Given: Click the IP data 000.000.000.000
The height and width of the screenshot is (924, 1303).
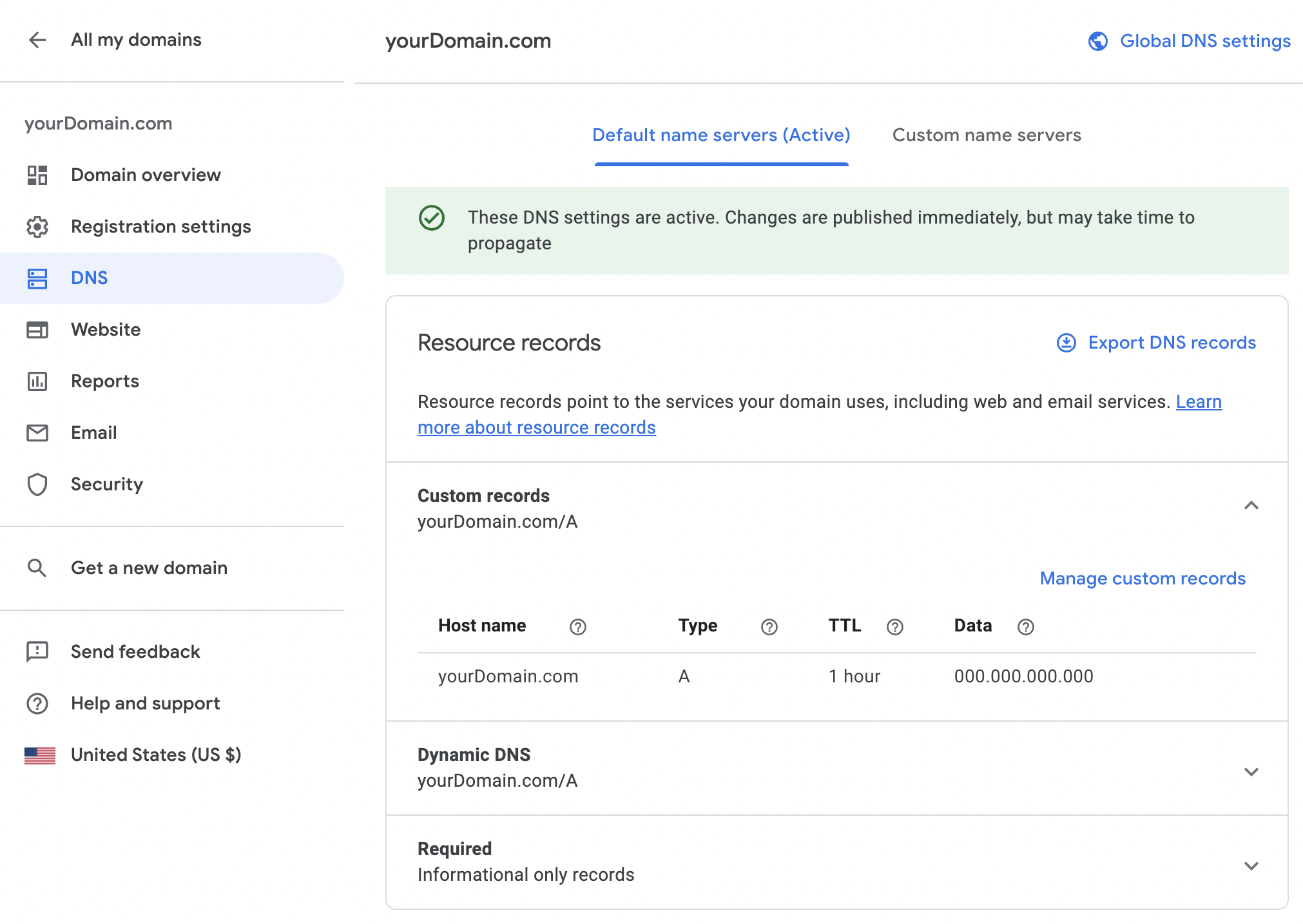Looking at the screenshot, I should coord(1023,677).
